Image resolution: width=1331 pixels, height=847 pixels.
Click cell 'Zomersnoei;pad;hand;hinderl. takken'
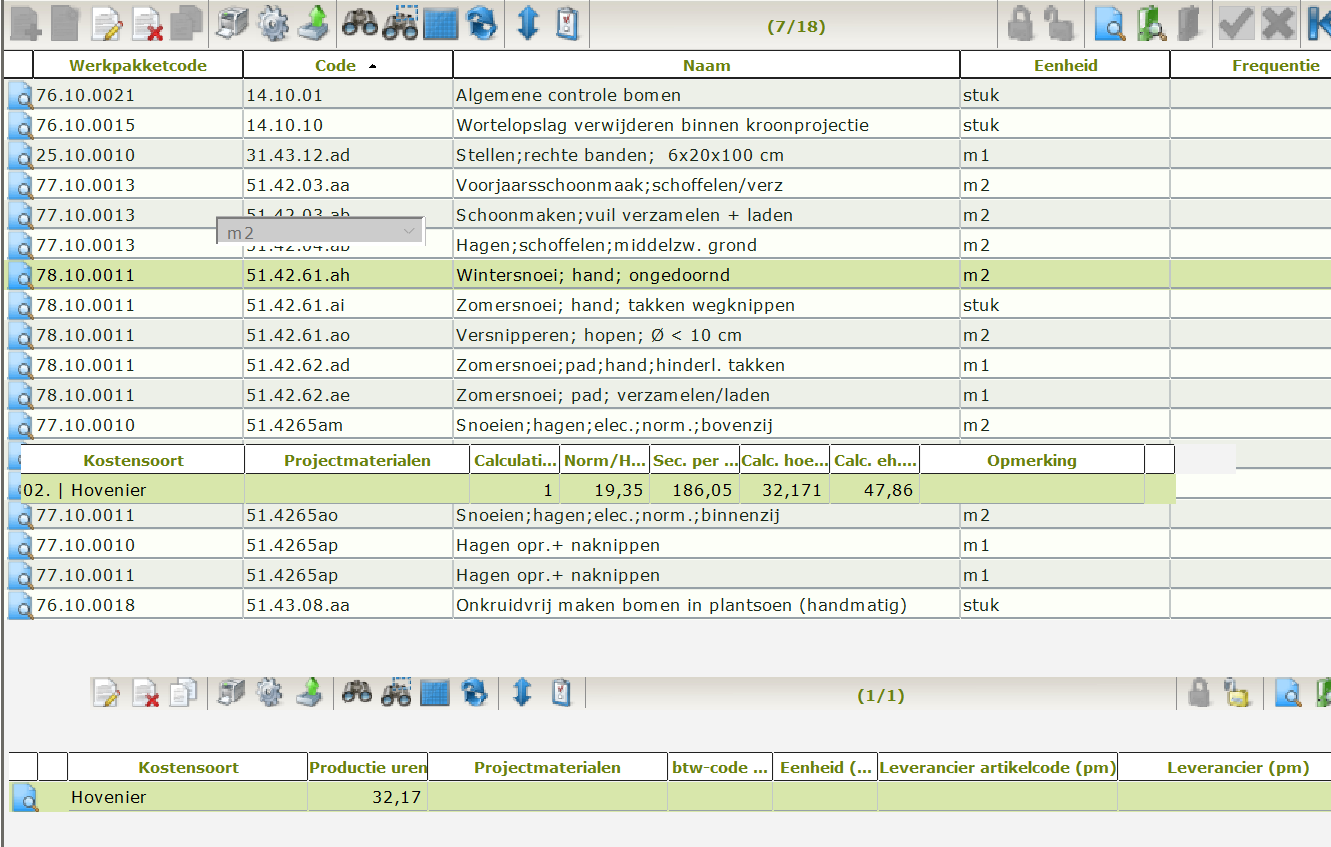707,365
